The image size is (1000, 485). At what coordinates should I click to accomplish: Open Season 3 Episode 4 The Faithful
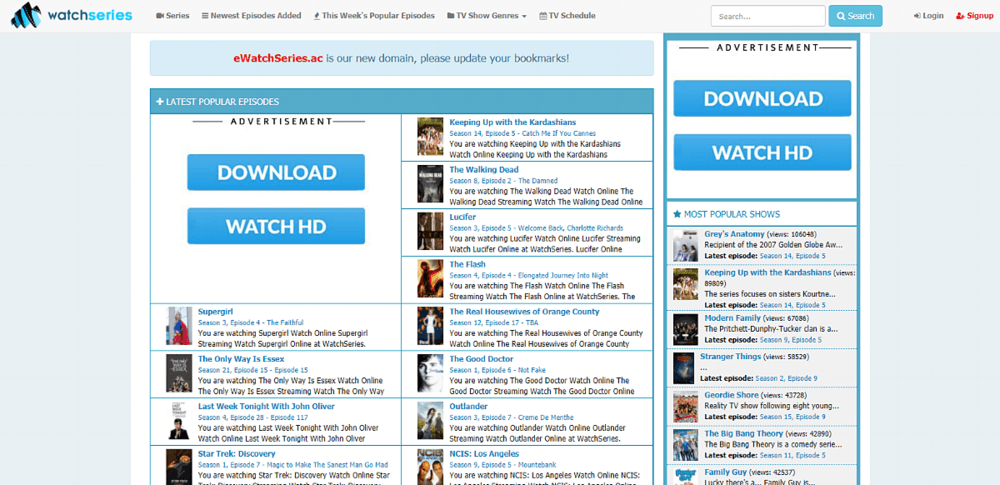[x=251, y=322]
